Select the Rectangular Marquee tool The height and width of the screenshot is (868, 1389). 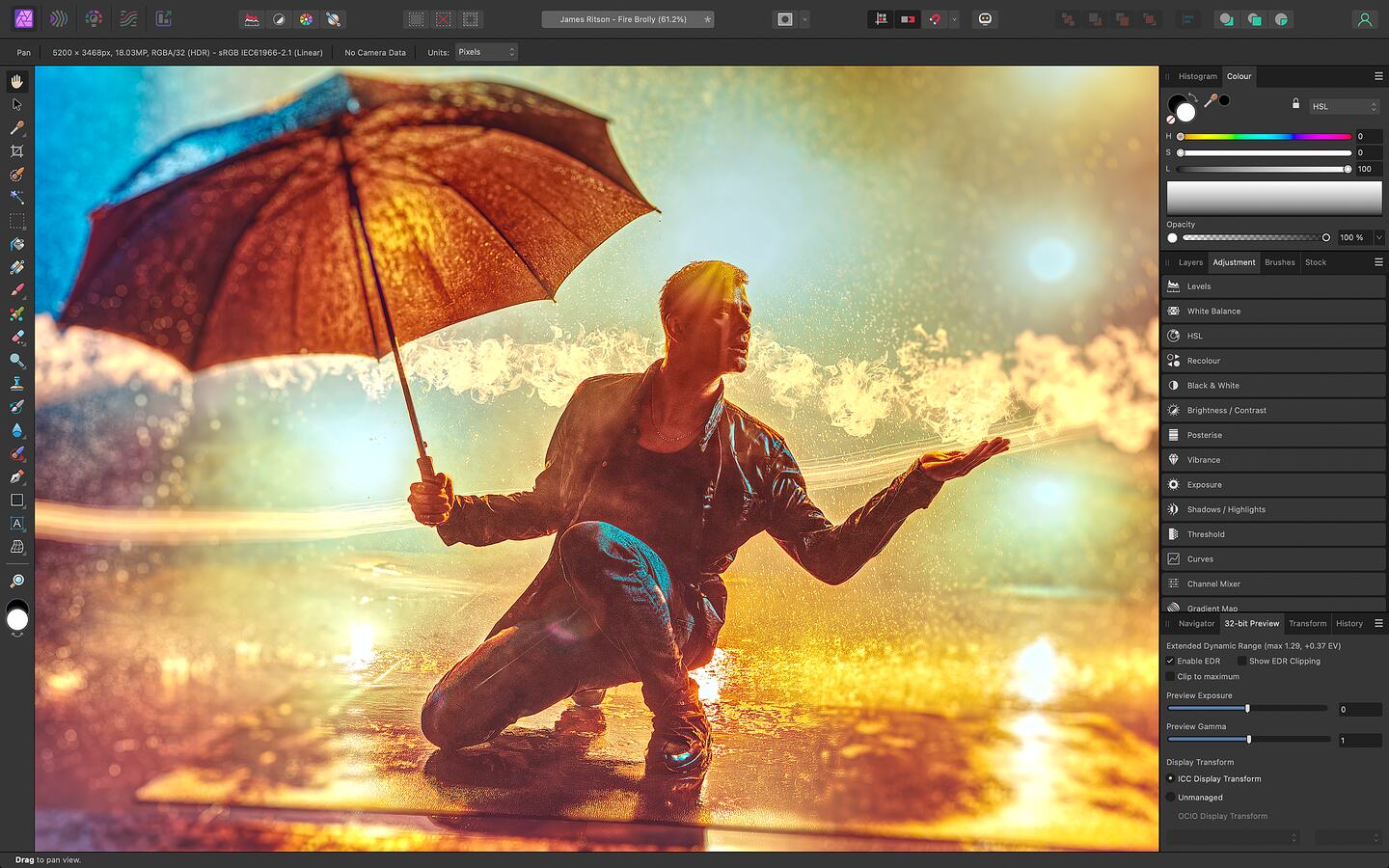16,221
